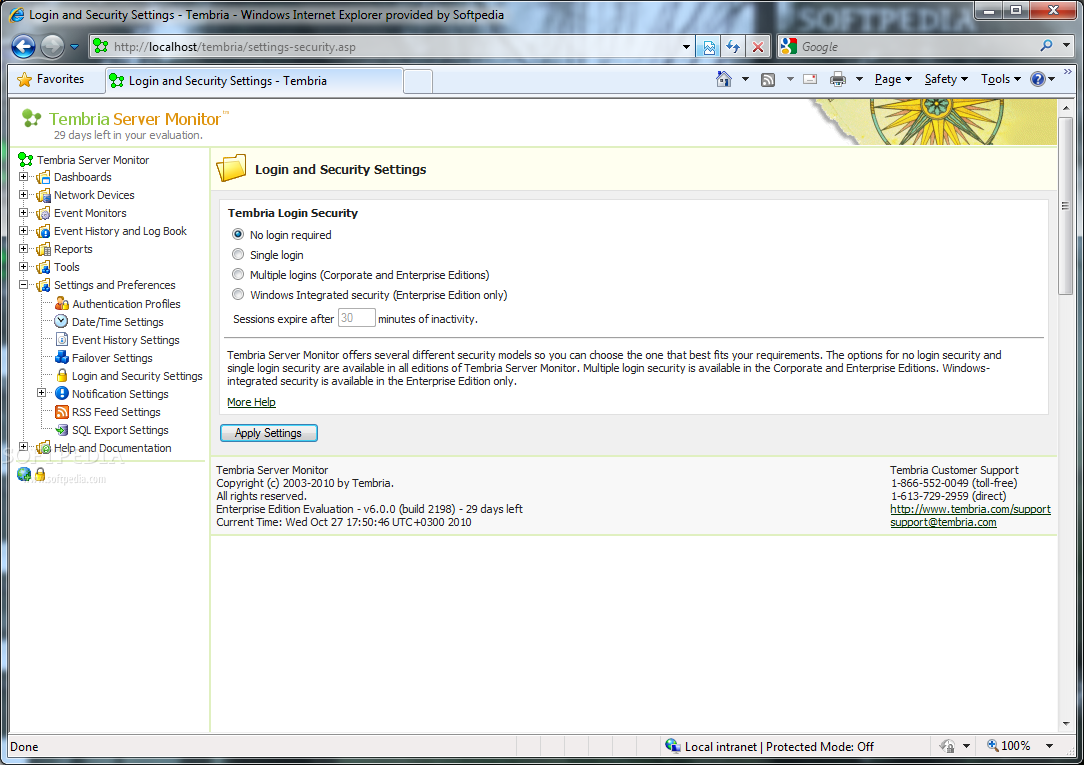Click the Event History and Log Book icon
1084x765 pixels.
click(43, 232)
